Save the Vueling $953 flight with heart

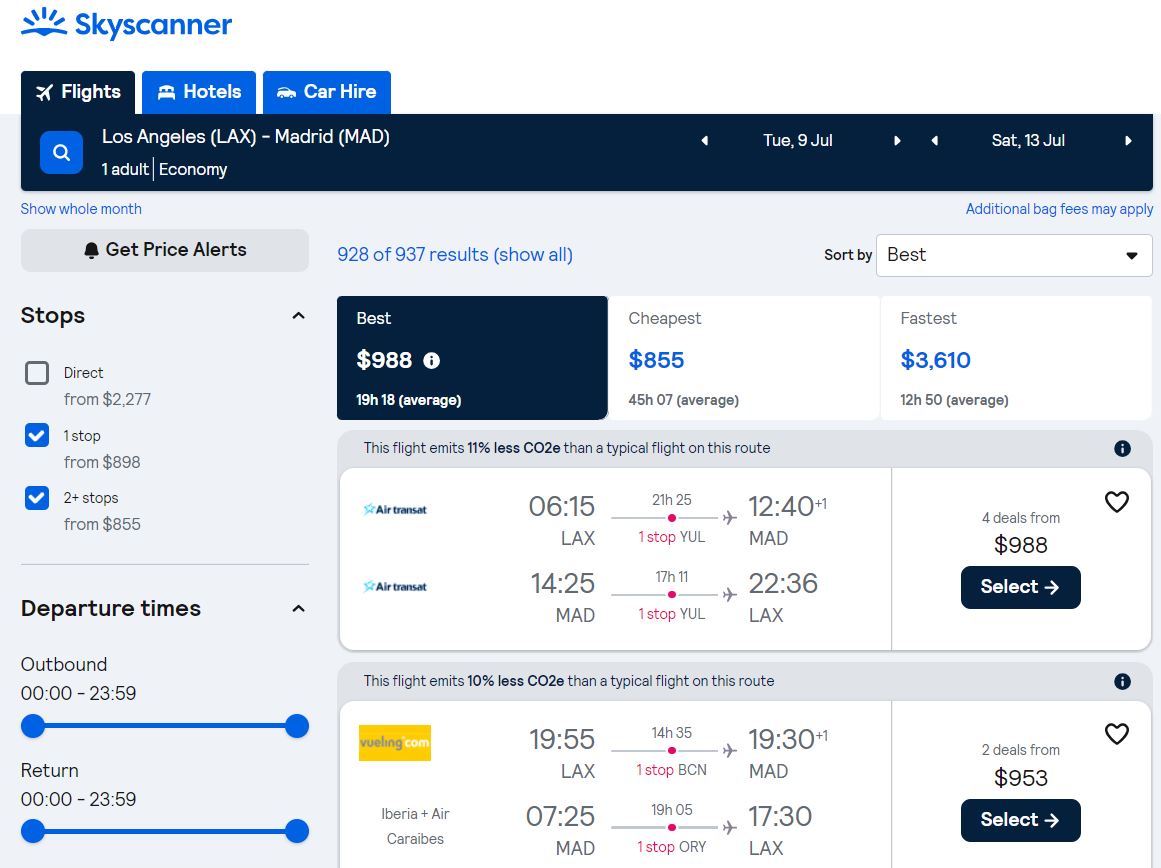[x=1117, y=734]
